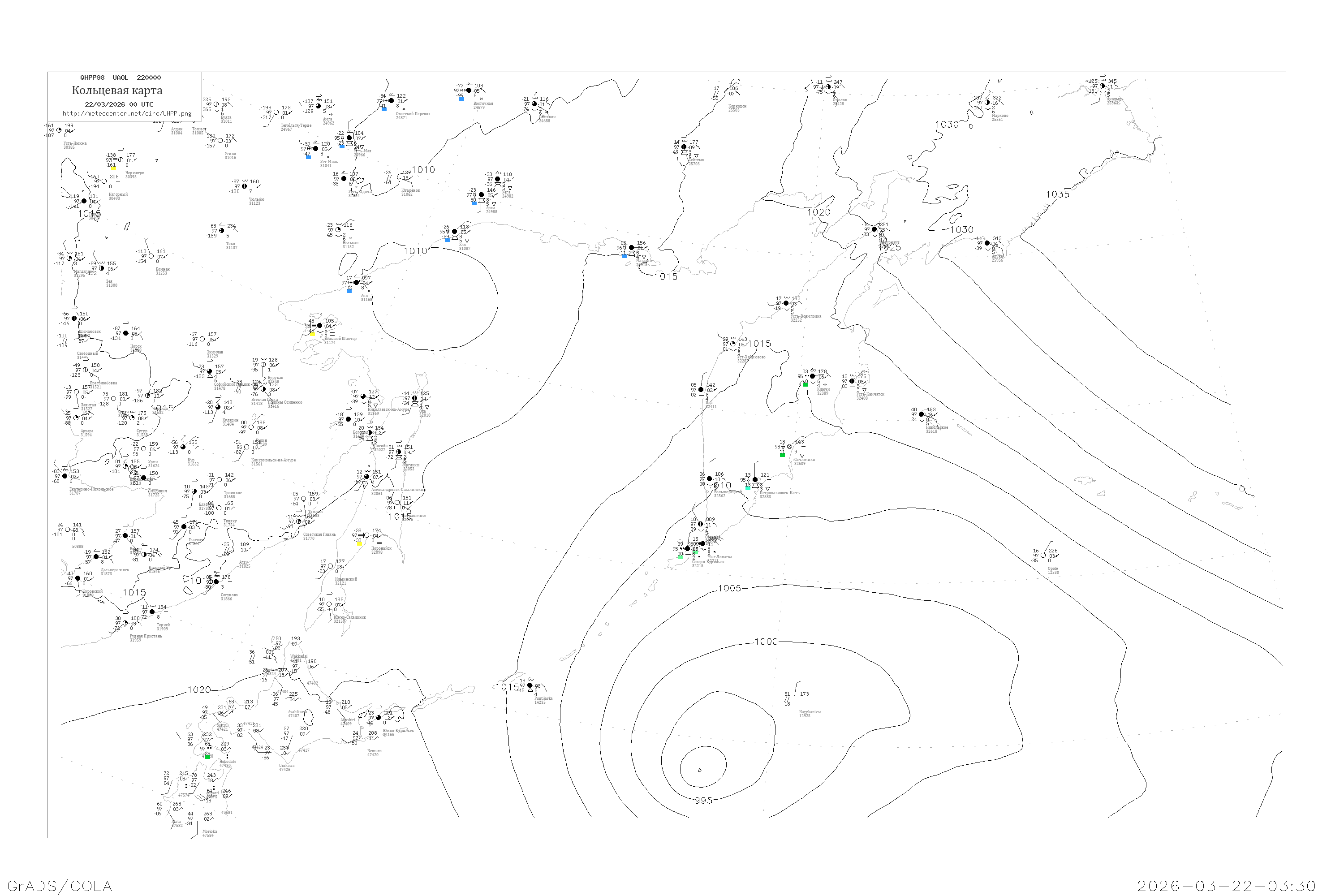1344x896 pixels.
Task: Click the 2026-03-22-03:30 timestamp
Action: coord(1226,886)
